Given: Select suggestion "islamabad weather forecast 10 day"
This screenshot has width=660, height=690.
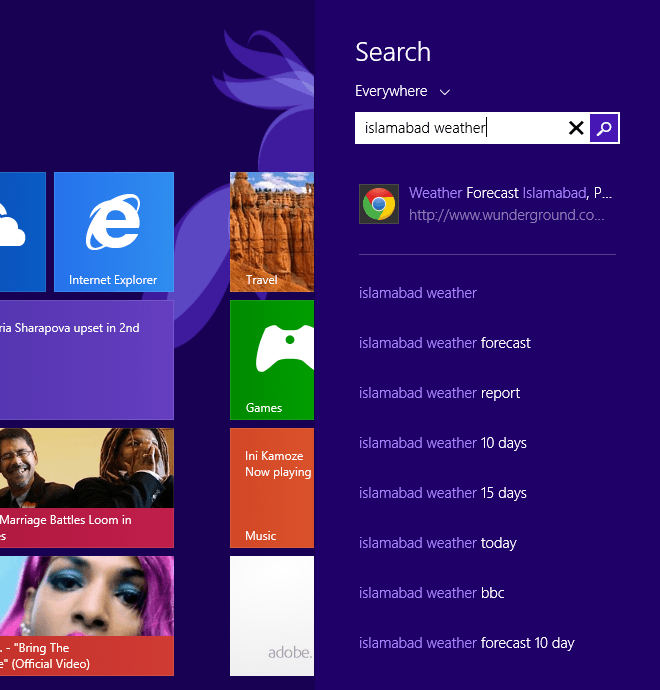Looking at the screenshot, I should pos(467,643).
